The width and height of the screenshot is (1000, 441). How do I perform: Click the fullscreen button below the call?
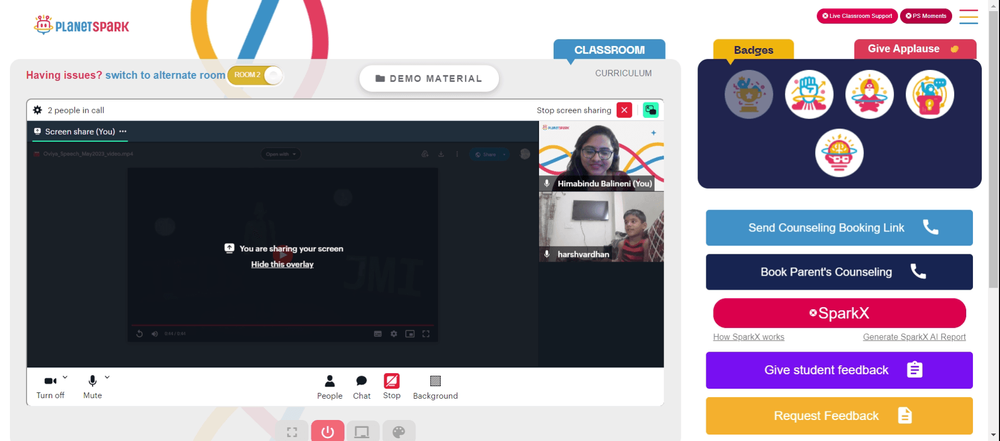[x=292, y=431]
